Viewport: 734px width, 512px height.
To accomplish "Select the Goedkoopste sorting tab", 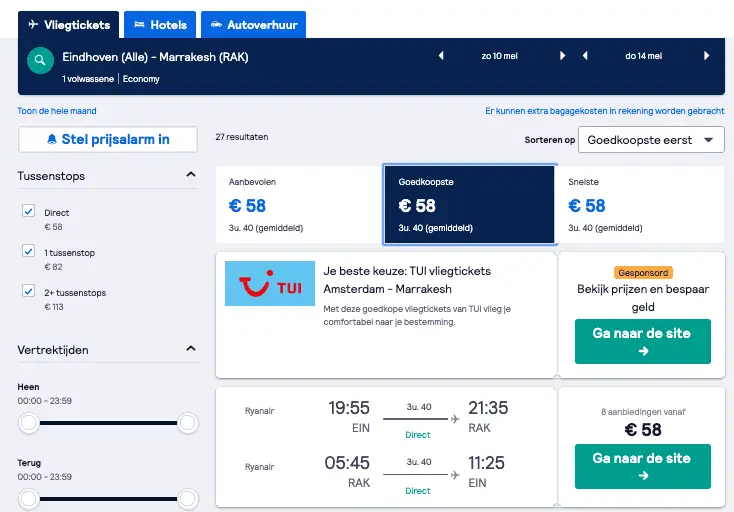I will [470, 204].
